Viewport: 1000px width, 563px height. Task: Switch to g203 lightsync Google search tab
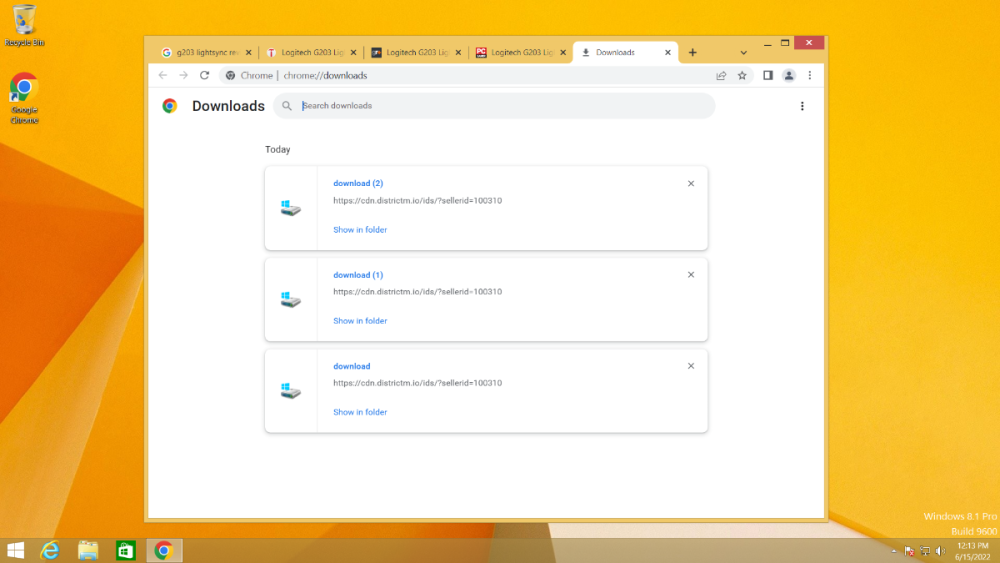point(207,52)
